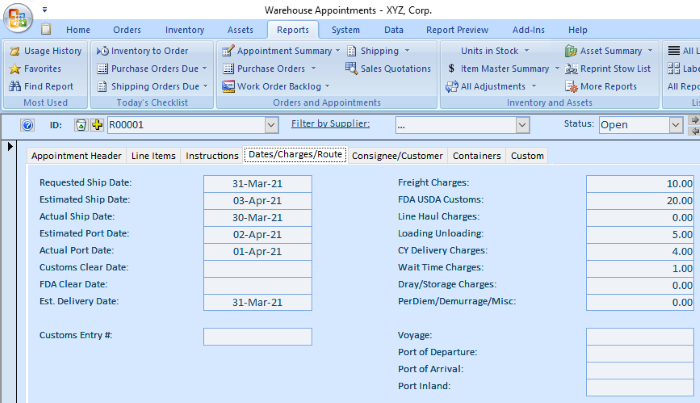The height and width of the screenshot is (403, 700).
Task: Click the Estimated Ship Date field
Action: point(258,200)
